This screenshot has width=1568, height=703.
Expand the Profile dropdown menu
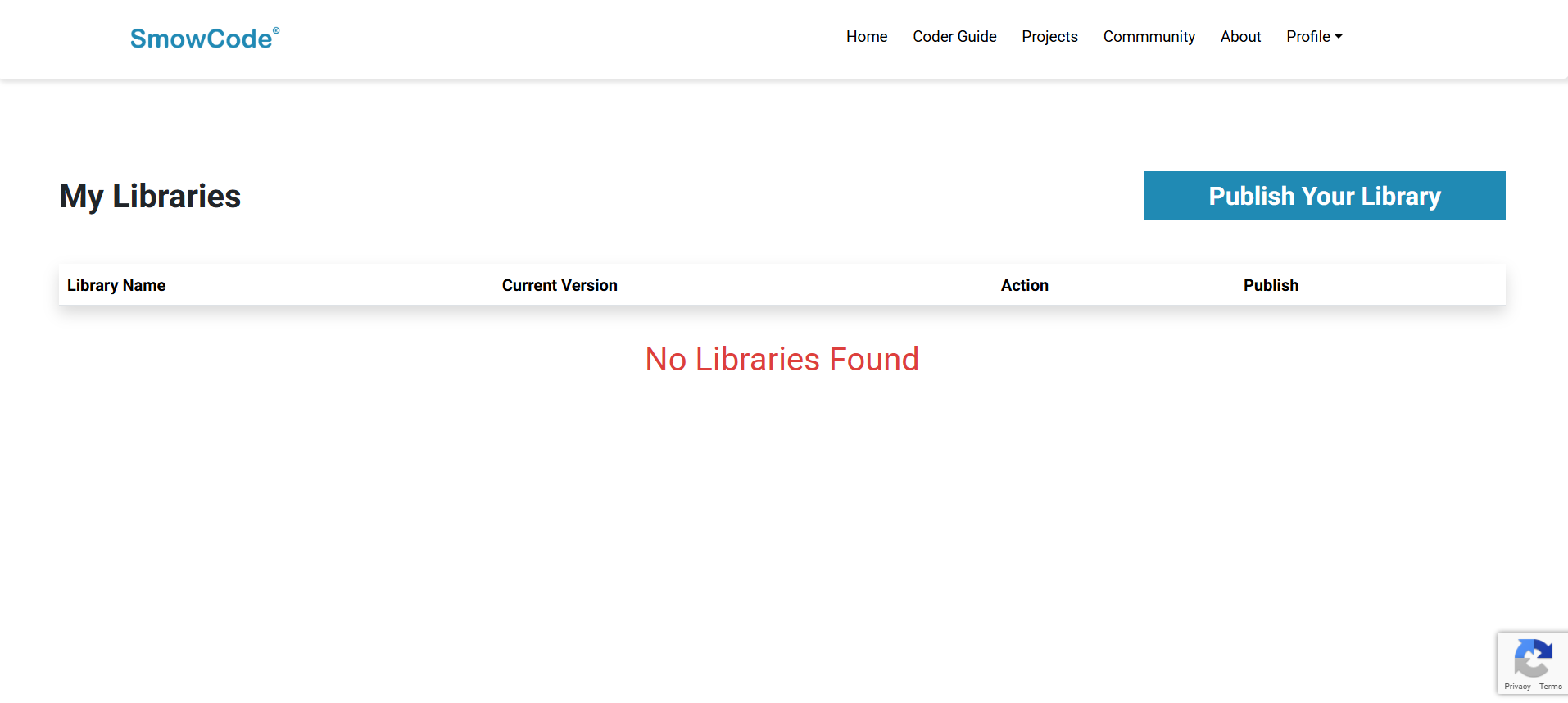click(1314, 37)
